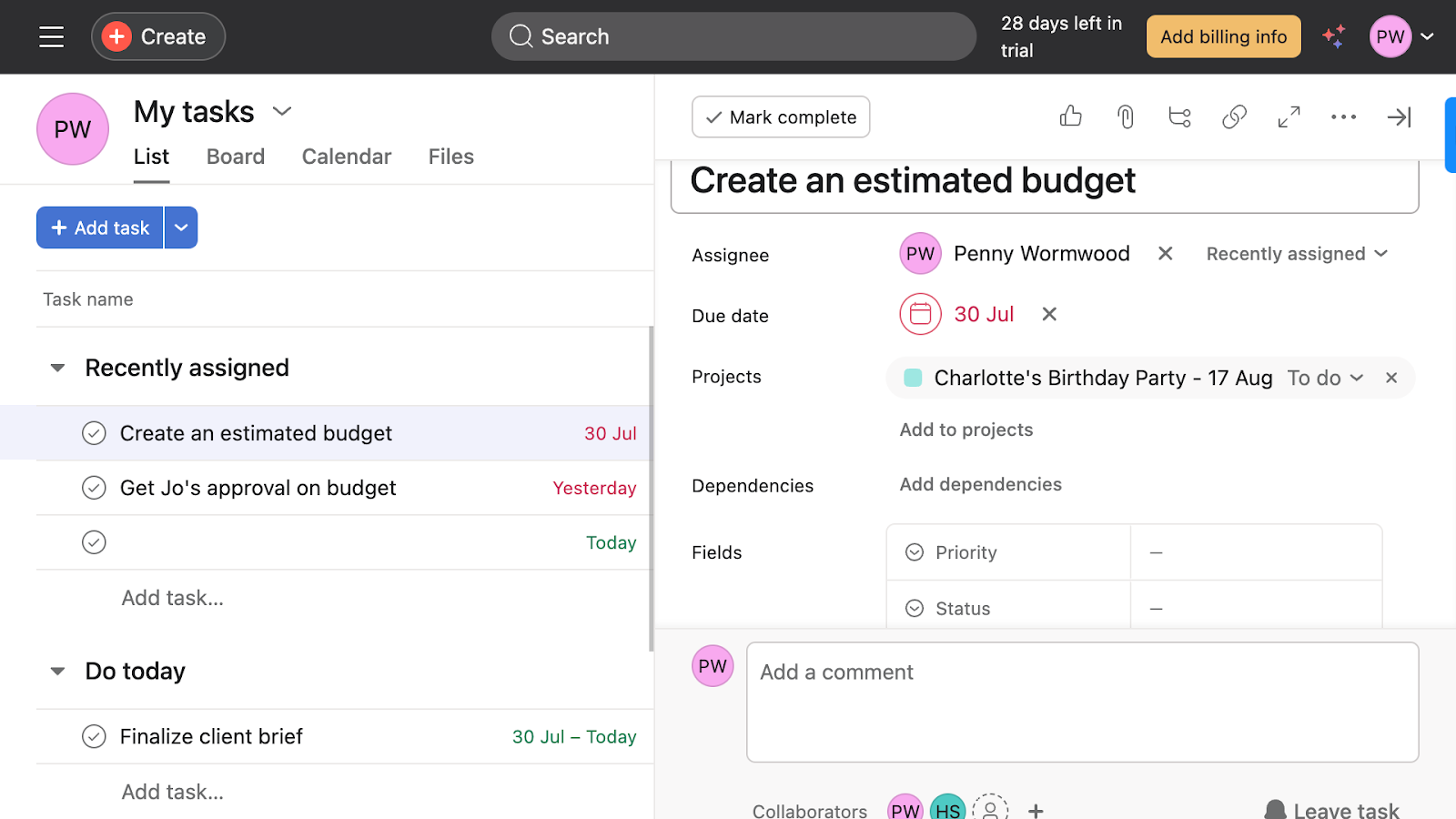
Task: Open more task actions with ellipsis icon
Action: click(1343, 116)
